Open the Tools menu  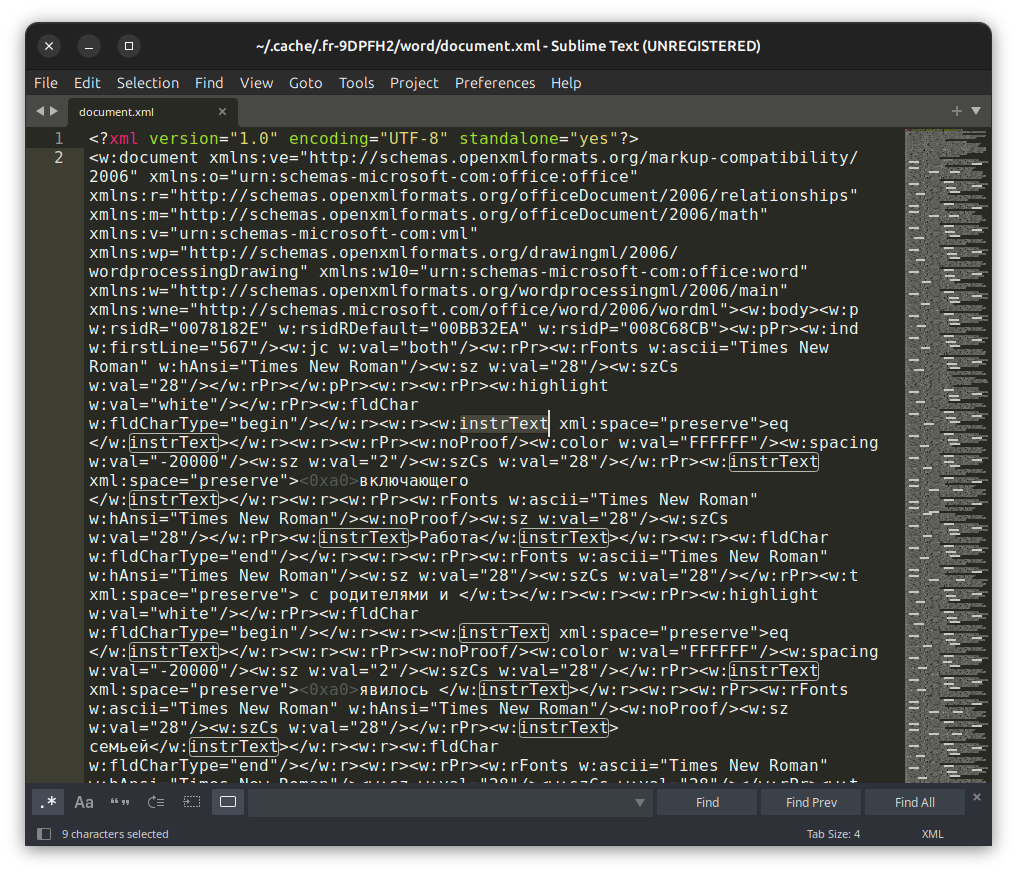click(x=356, y=83)
